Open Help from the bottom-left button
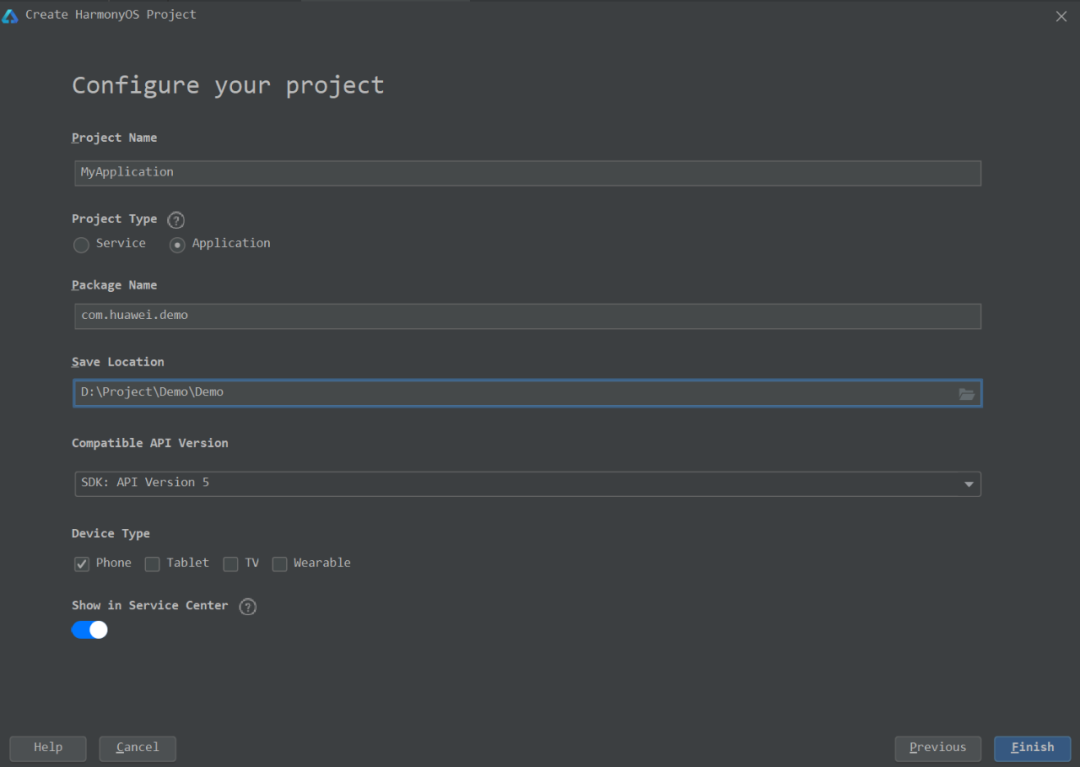 (48, 748)
